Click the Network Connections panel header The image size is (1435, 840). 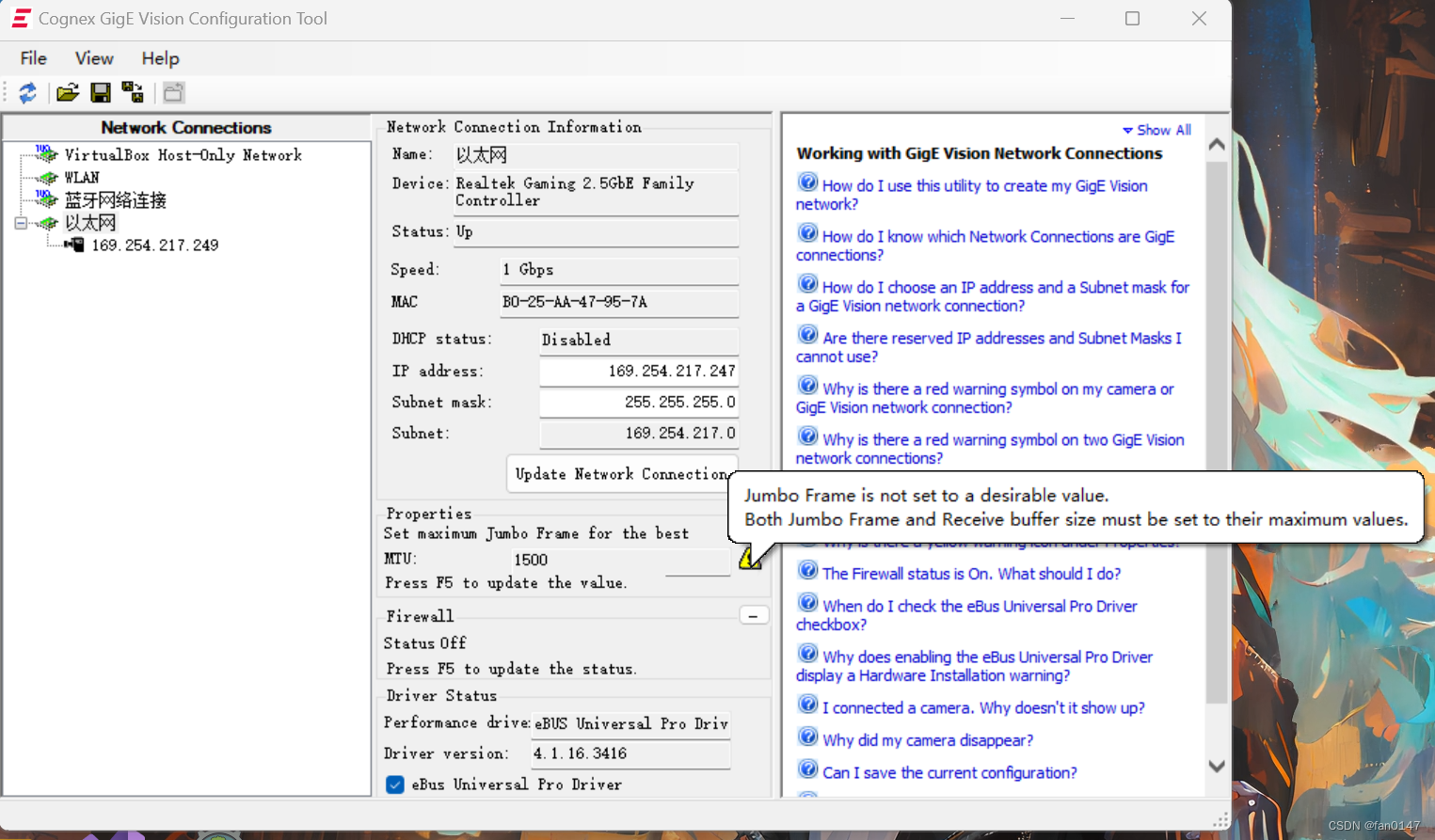(x=186, y=127)
